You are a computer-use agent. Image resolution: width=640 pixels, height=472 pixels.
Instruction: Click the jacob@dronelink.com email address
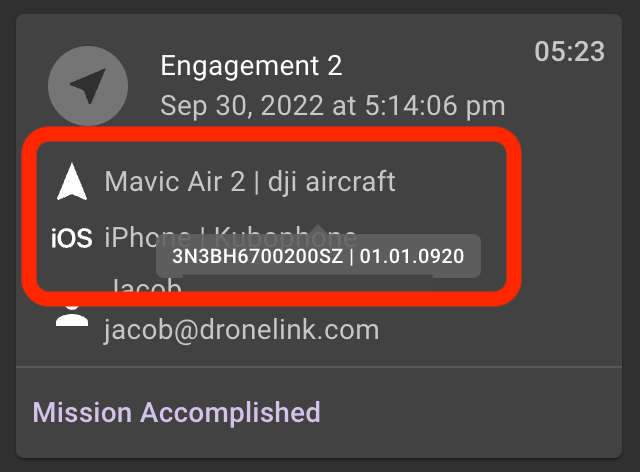point(241,330)
